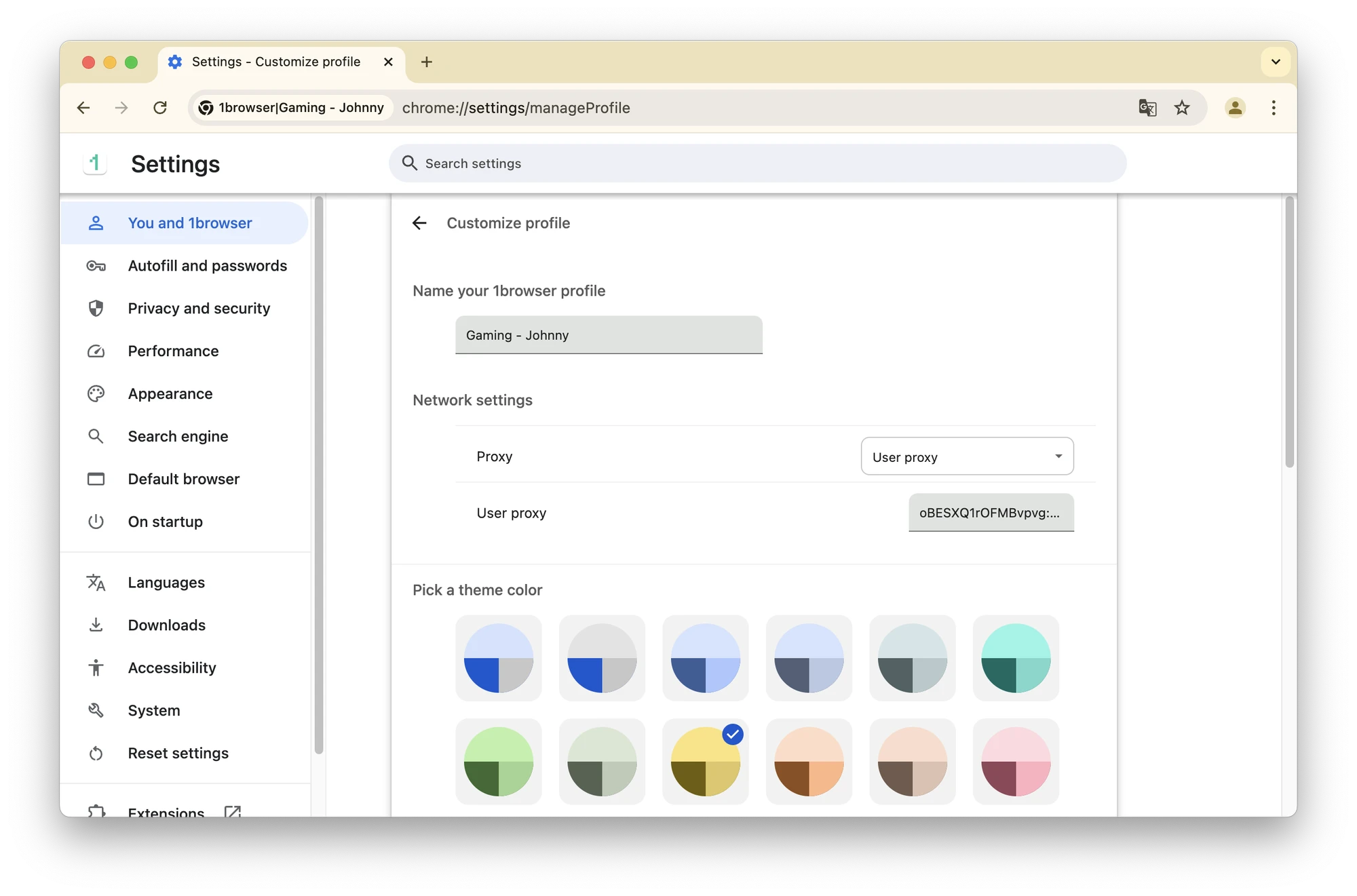Select the periwinkle blue theme color
The width and height of the screenshot is (1357, 896).
point(706,658)
